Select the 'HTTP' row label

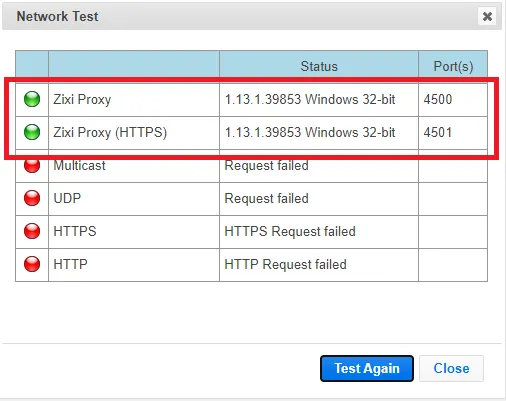click(70, 264)
